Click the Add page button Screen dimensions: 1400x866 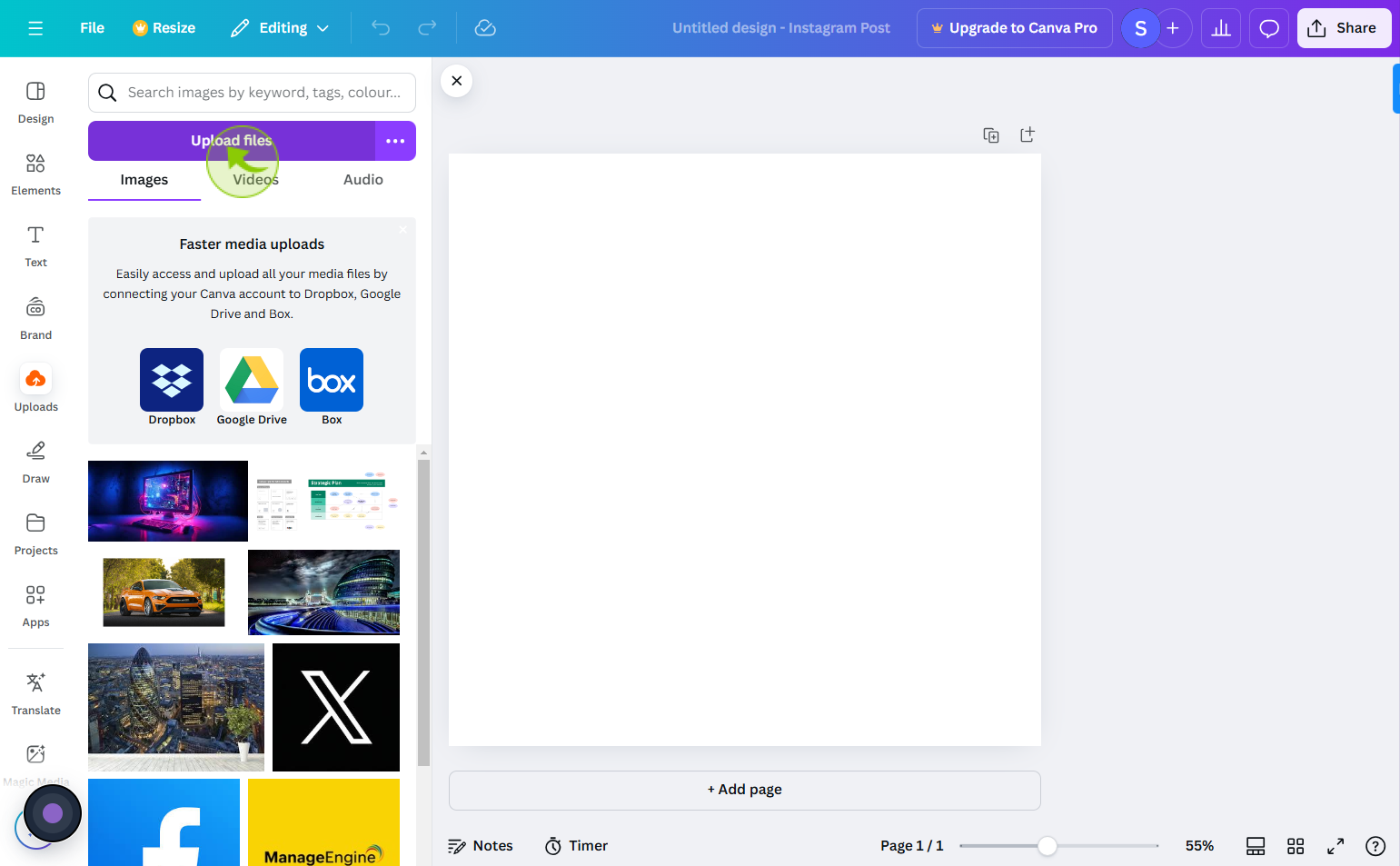point(744,791)
